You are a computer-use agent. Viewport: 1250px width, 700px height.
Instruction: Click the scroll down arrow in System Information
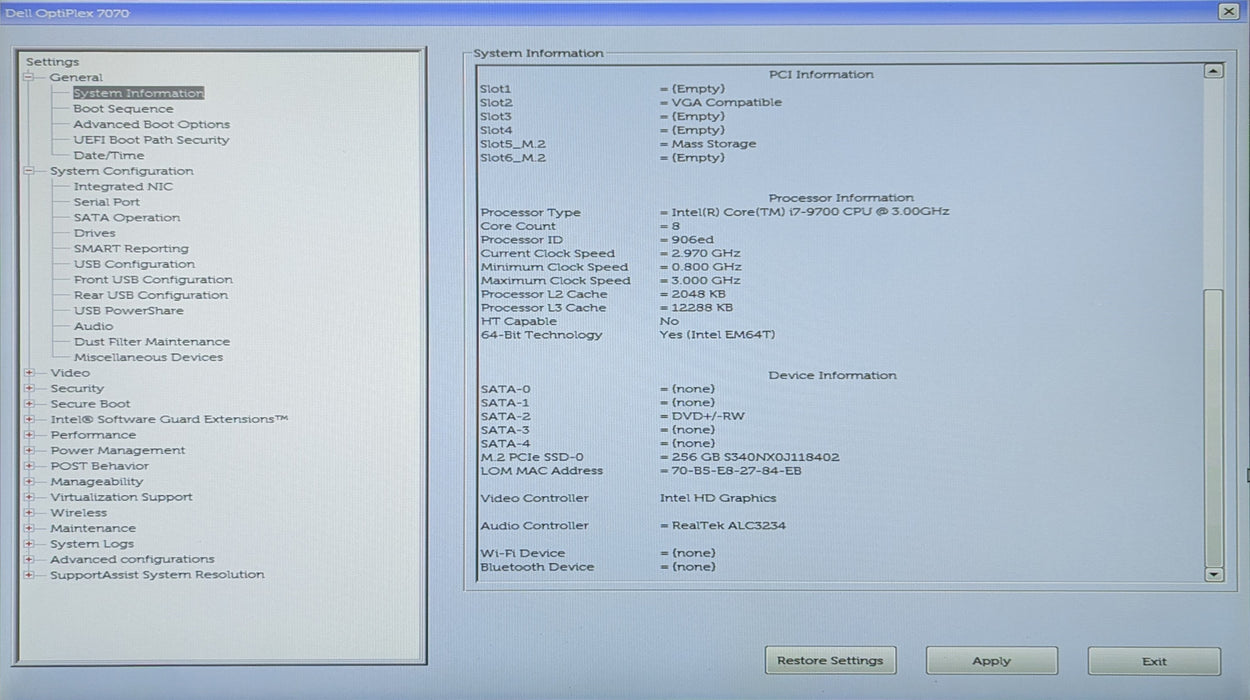[x=1213, y=574]
